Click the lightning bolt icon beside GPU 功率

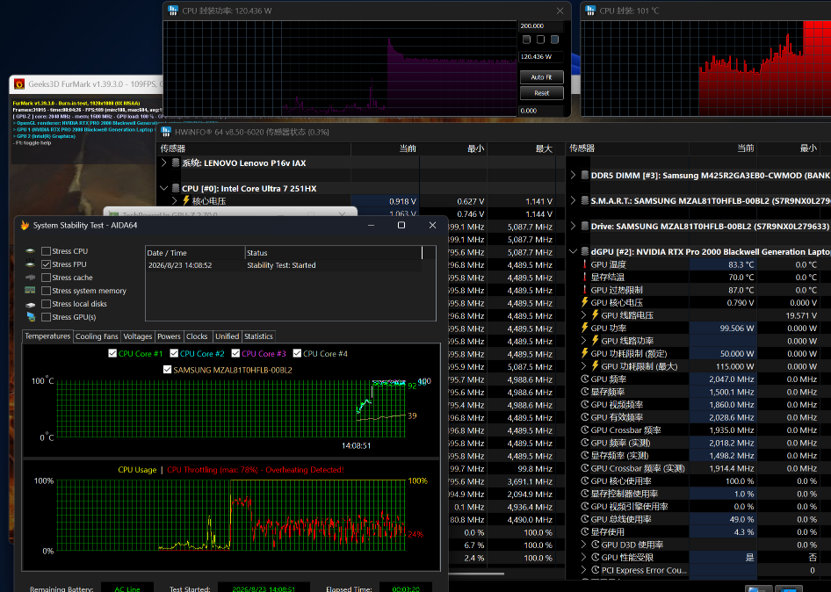(585, 328)
